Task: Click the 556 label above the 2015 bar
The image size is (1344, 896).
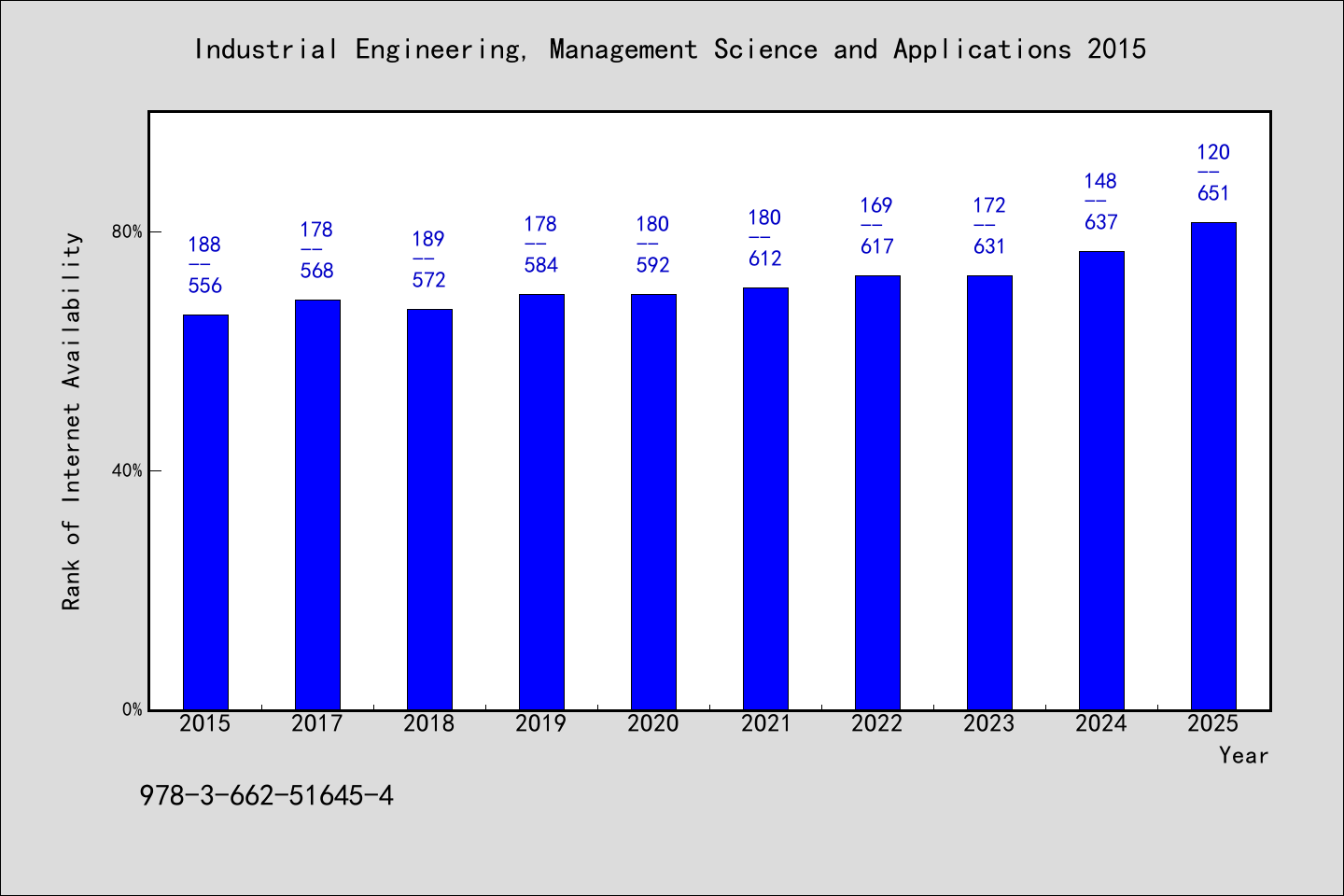Action: tap(205, 286)
